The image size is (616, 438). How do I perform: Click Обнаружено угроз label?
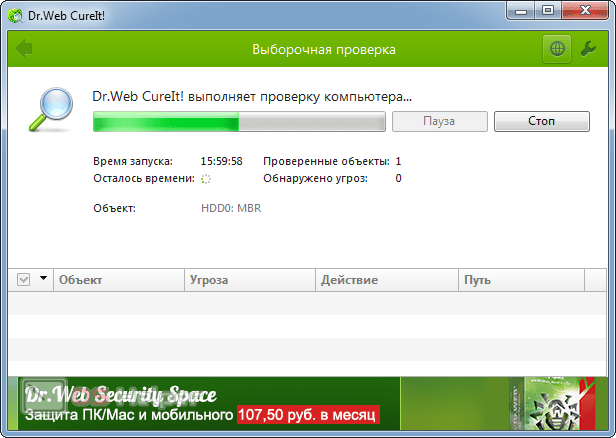315,179
